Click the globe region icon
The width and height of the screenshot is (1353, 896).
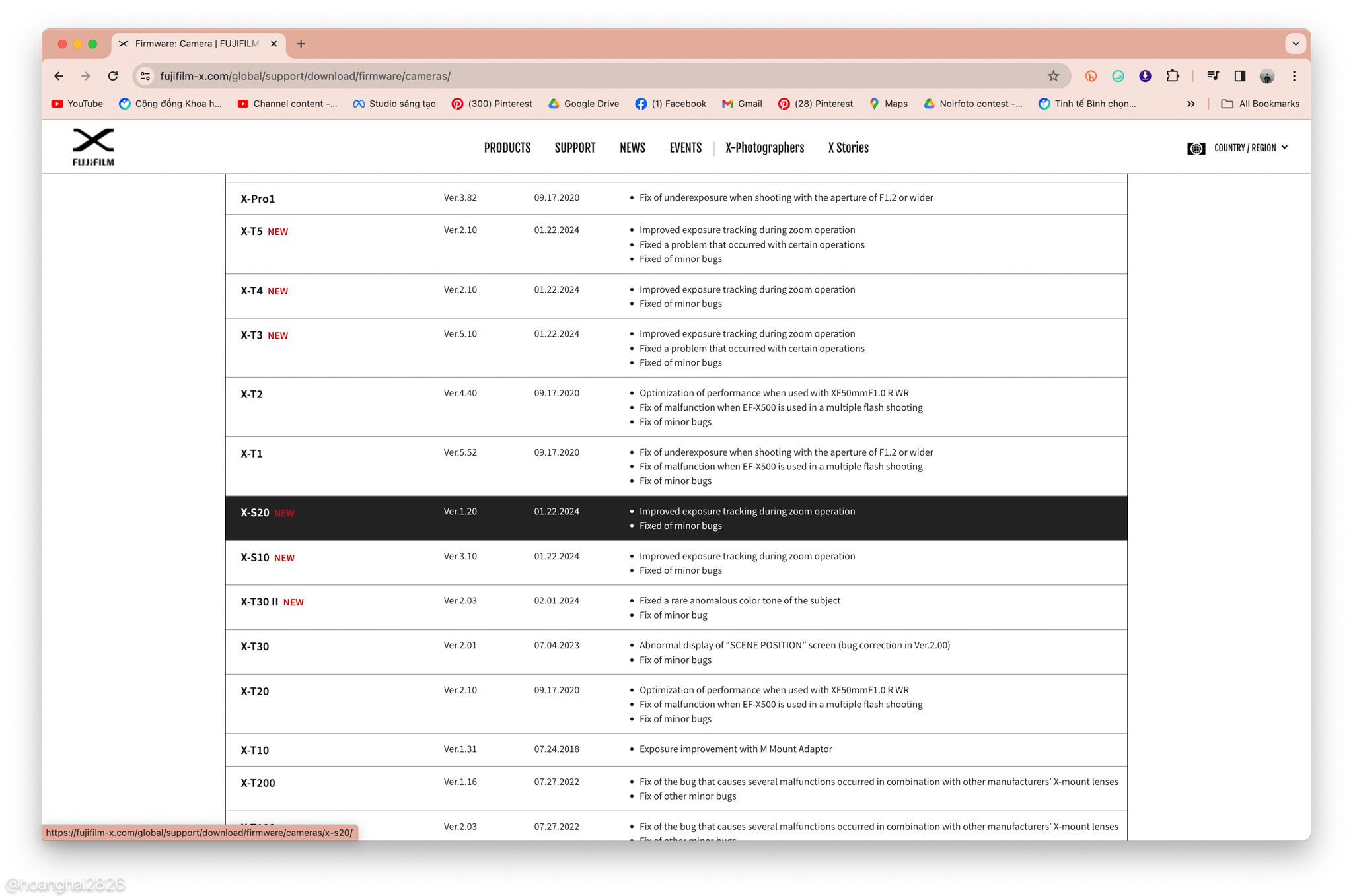point(1196,148)
